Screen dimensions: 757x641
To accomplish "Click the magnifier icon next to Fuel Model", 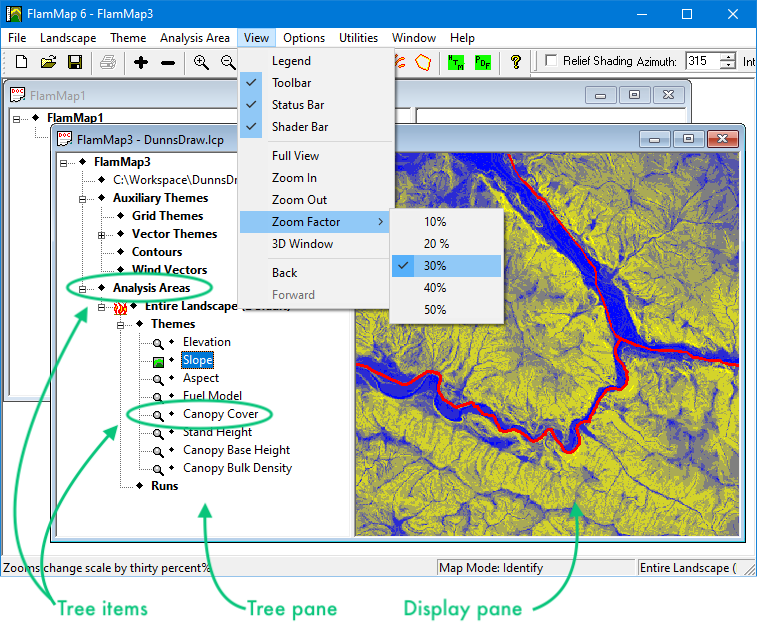I will [158, 397].
